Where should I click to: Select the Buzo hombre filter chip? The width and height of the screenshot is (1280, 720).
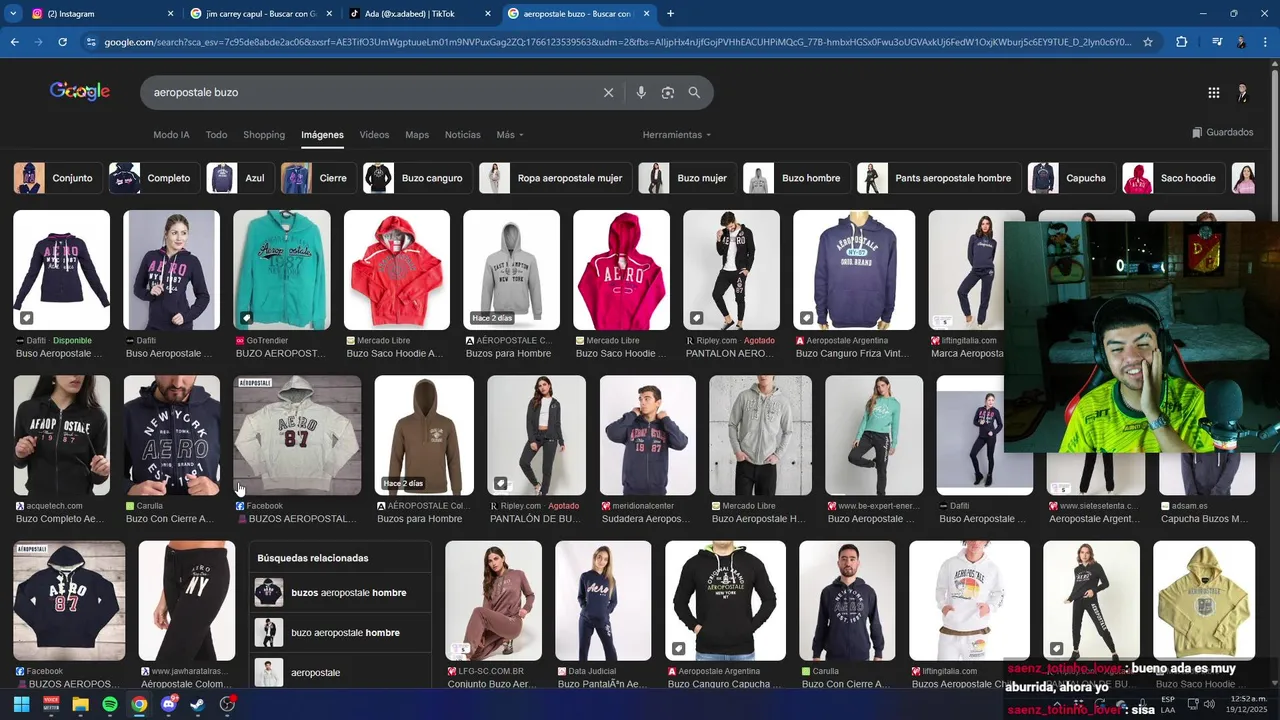coord(795,178)
